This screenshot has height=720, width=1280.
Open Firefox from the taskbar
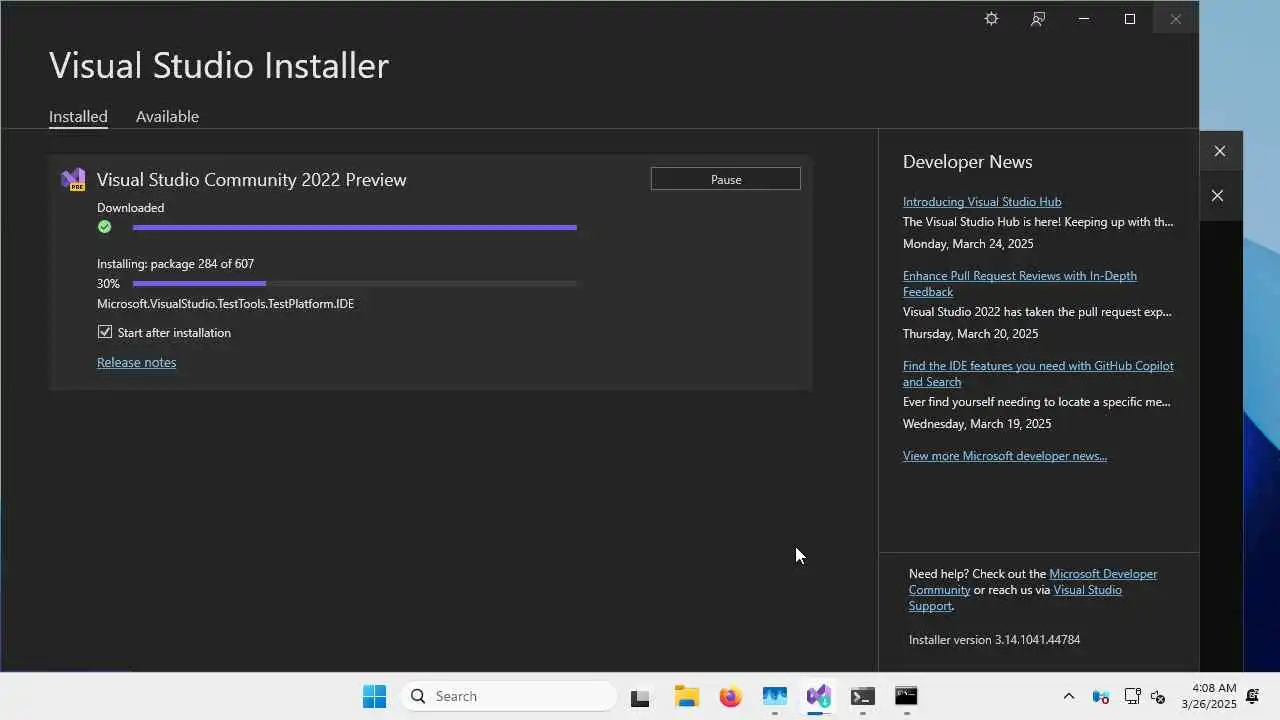coord(731,697)
